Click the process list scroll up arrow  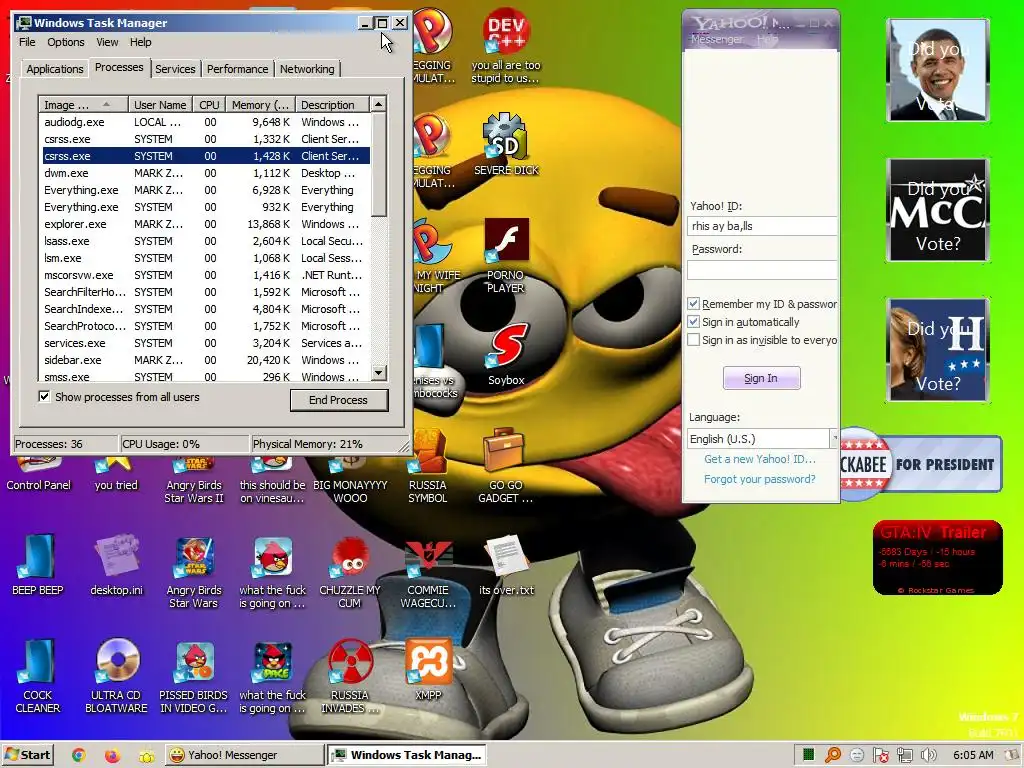(379, 104)
